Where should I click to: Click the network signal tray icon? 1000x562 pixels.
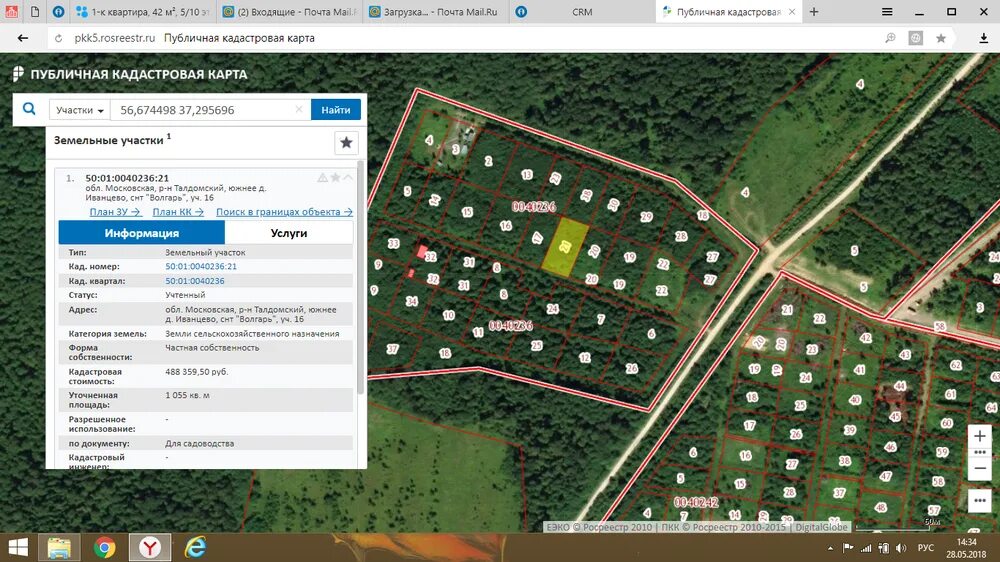click(865, 548)
